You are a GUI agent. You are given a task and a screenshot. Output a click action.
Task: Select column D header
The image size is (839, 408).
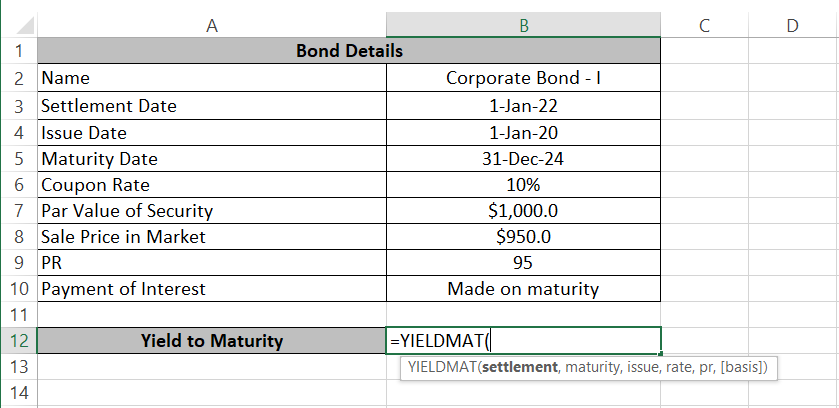792,25
